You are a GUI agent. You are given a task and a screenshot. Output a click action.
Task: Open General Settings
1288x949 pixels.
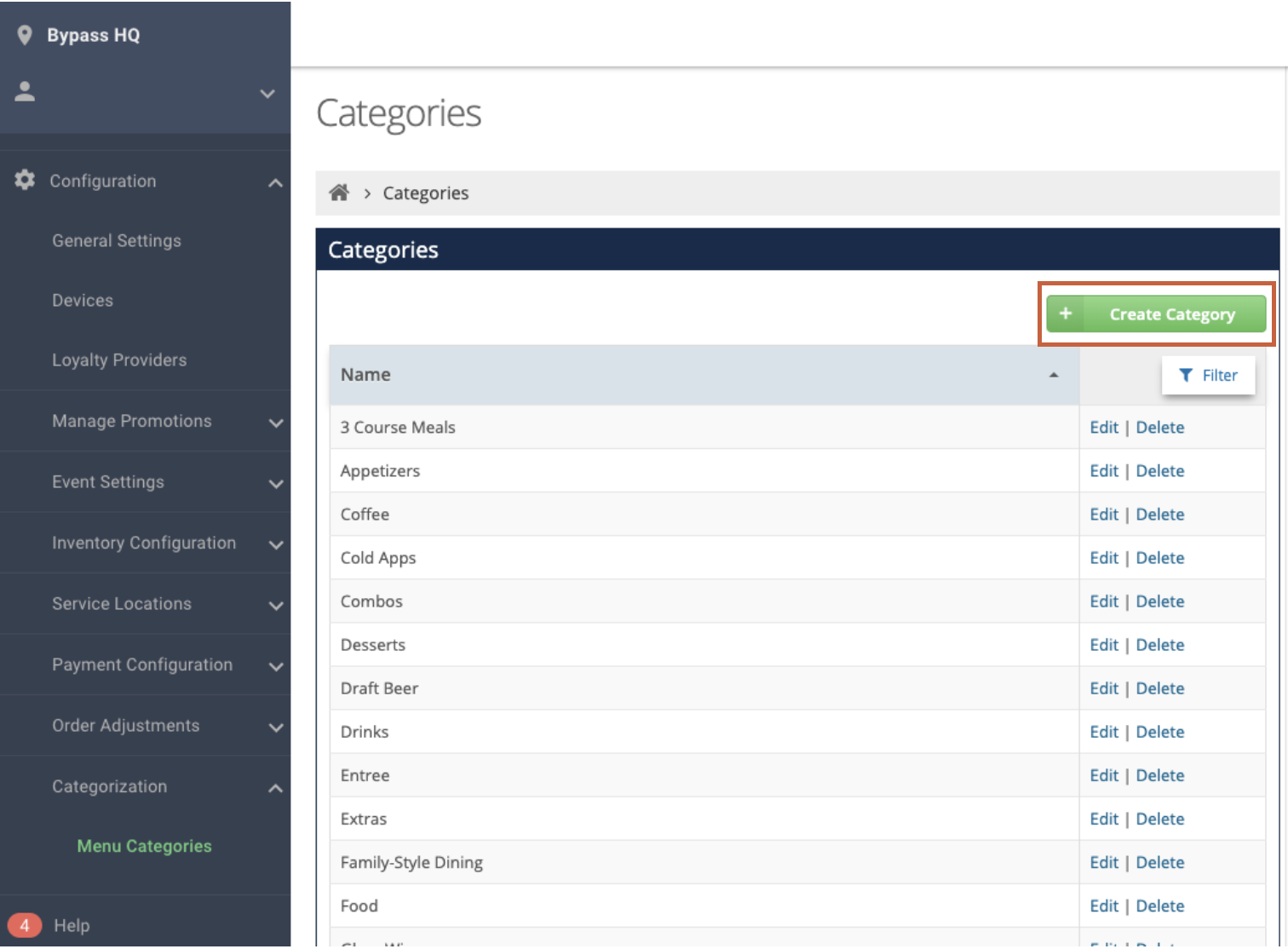(117, 240)
